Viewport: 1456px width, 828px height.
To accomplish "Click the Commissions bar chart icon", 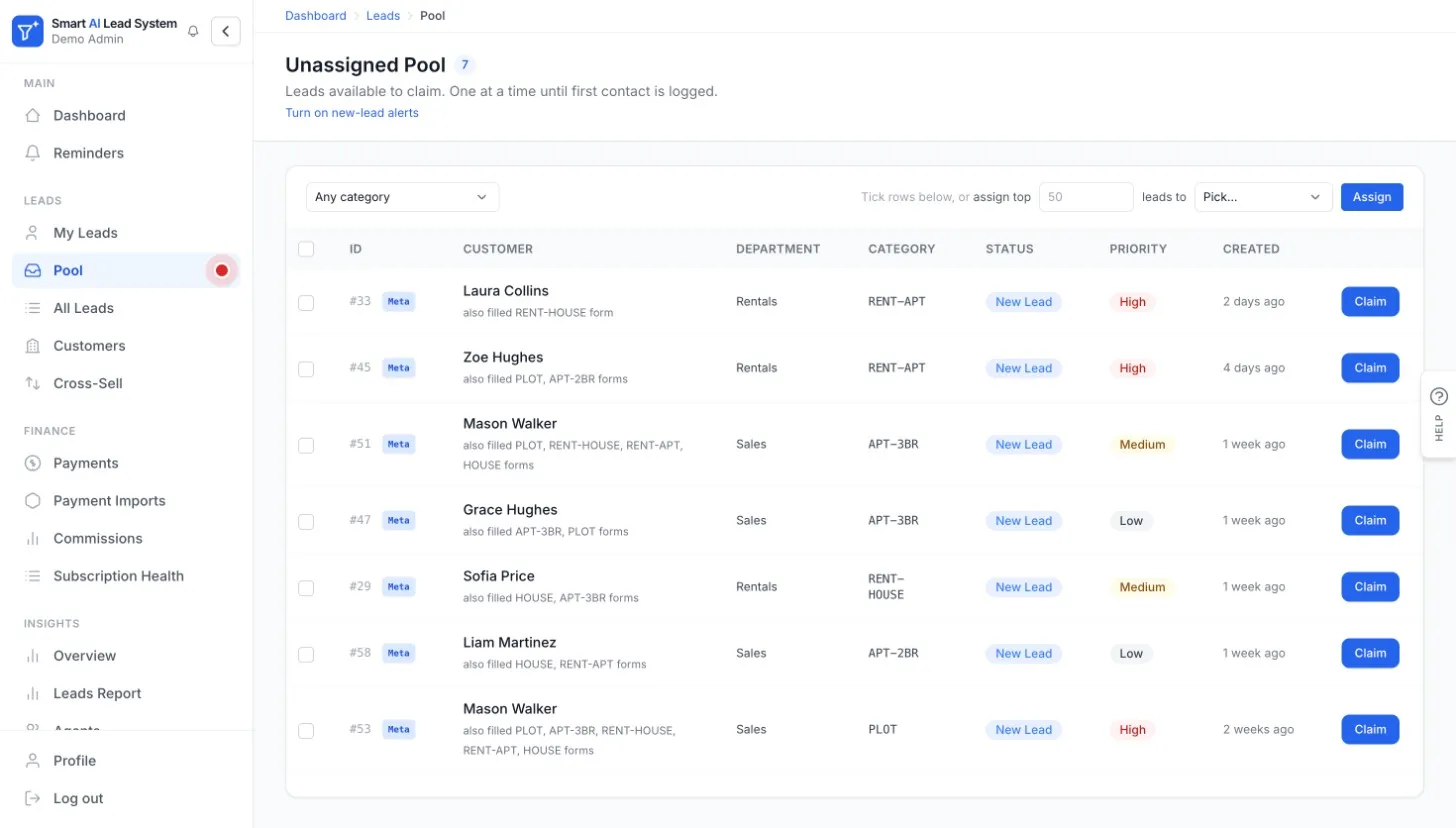I will [33, 538].
